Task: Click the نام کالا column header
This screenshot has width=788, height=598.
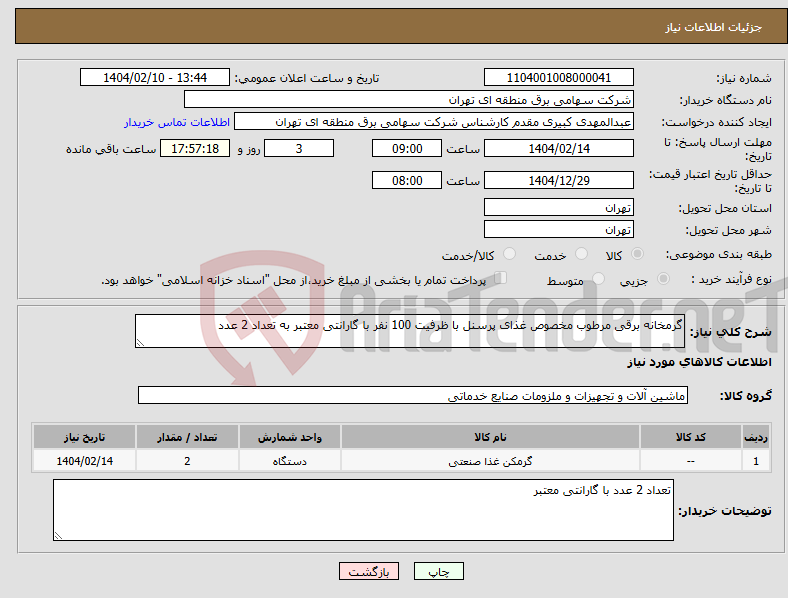Action: click(490, 437)
